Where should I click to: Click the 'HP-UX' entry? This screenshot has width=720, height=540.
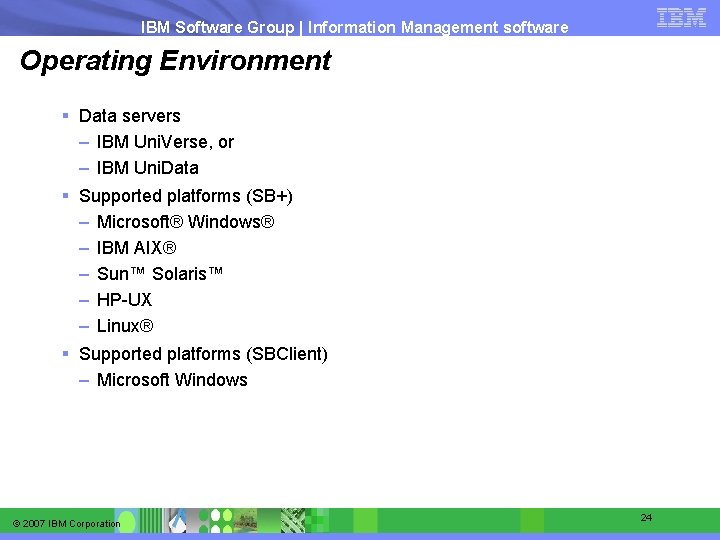click(124, 300)
